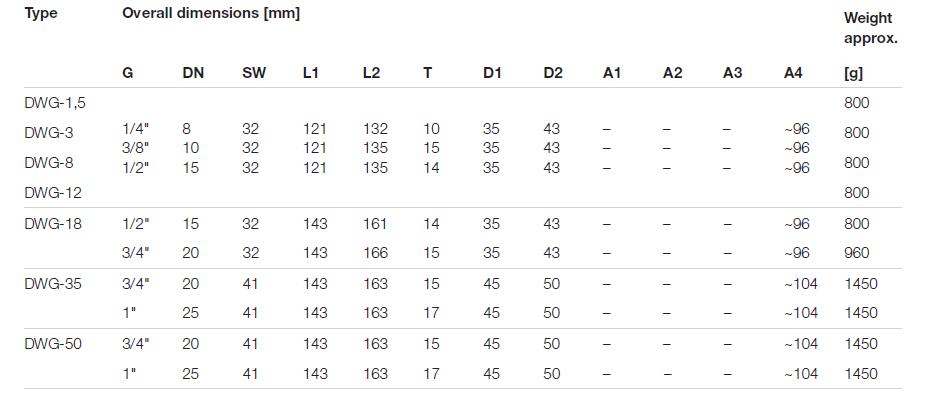
Task: Click the Weight approx. header
Action: [x=870, y=28]
